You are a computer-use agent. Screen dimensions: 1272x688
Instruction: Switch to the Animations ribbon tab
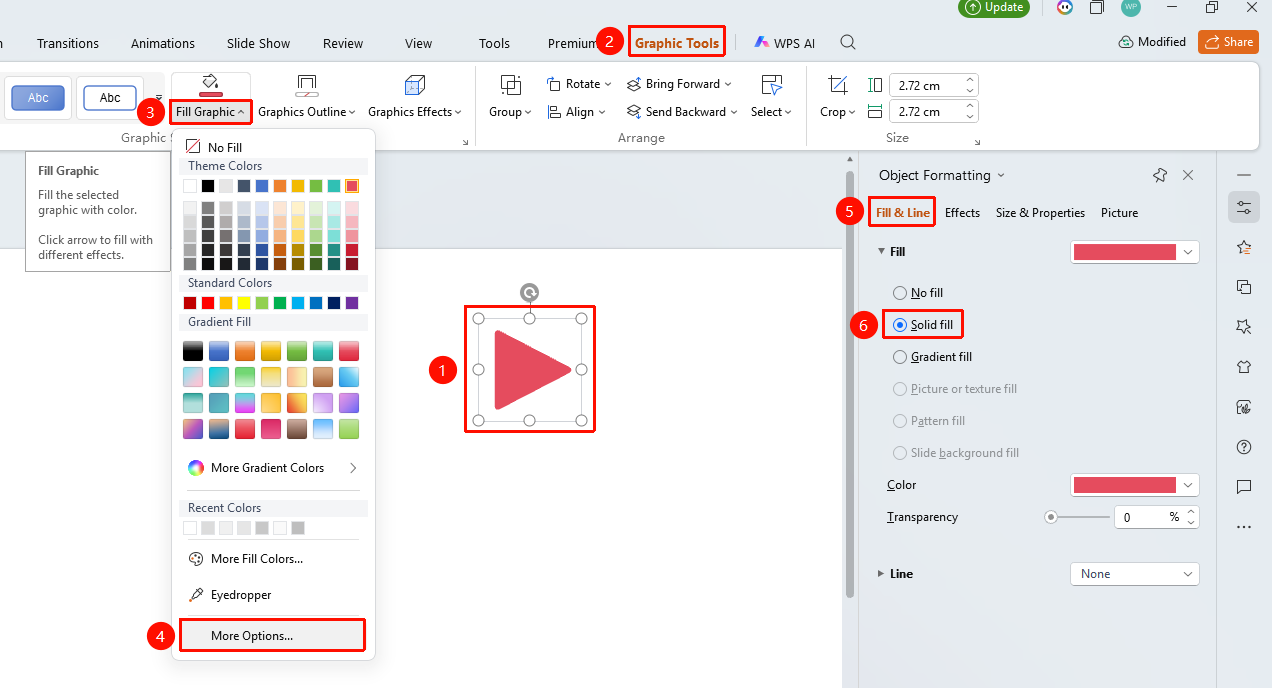point(163,43)
